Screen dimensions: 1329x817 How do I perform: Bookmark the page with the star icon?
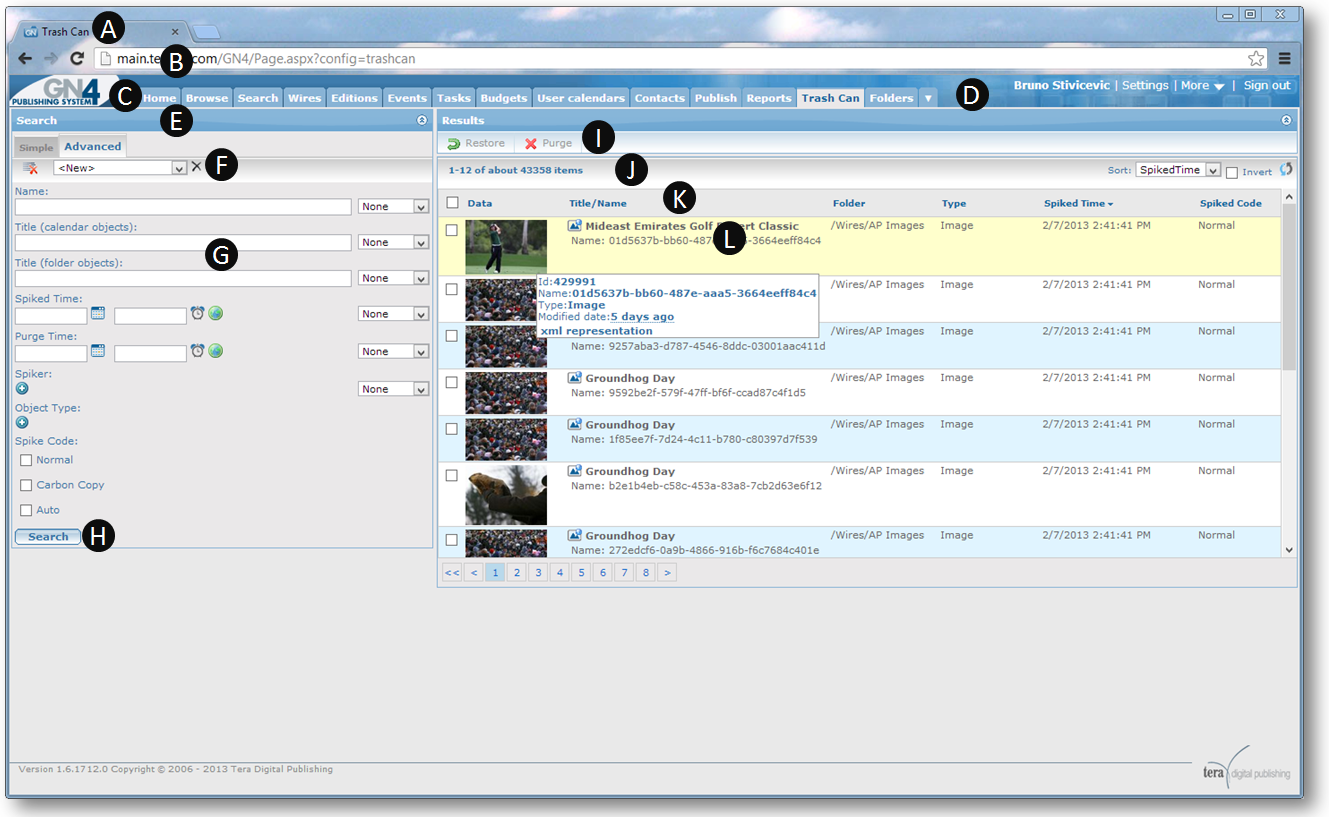1256,58
